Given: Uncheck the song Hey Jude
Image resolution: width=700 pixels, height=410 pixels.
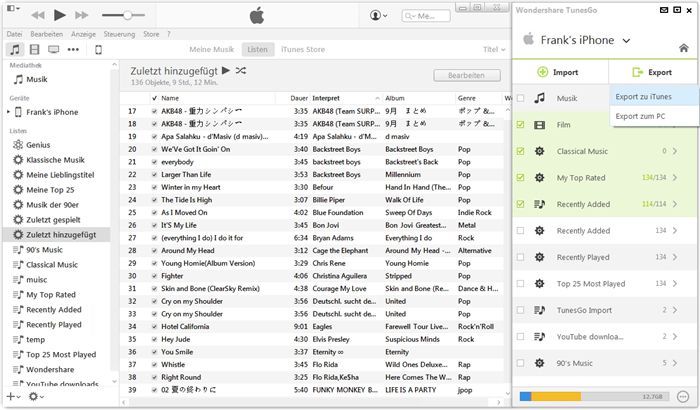Looking at the screenshot, I should click(154, 339).
